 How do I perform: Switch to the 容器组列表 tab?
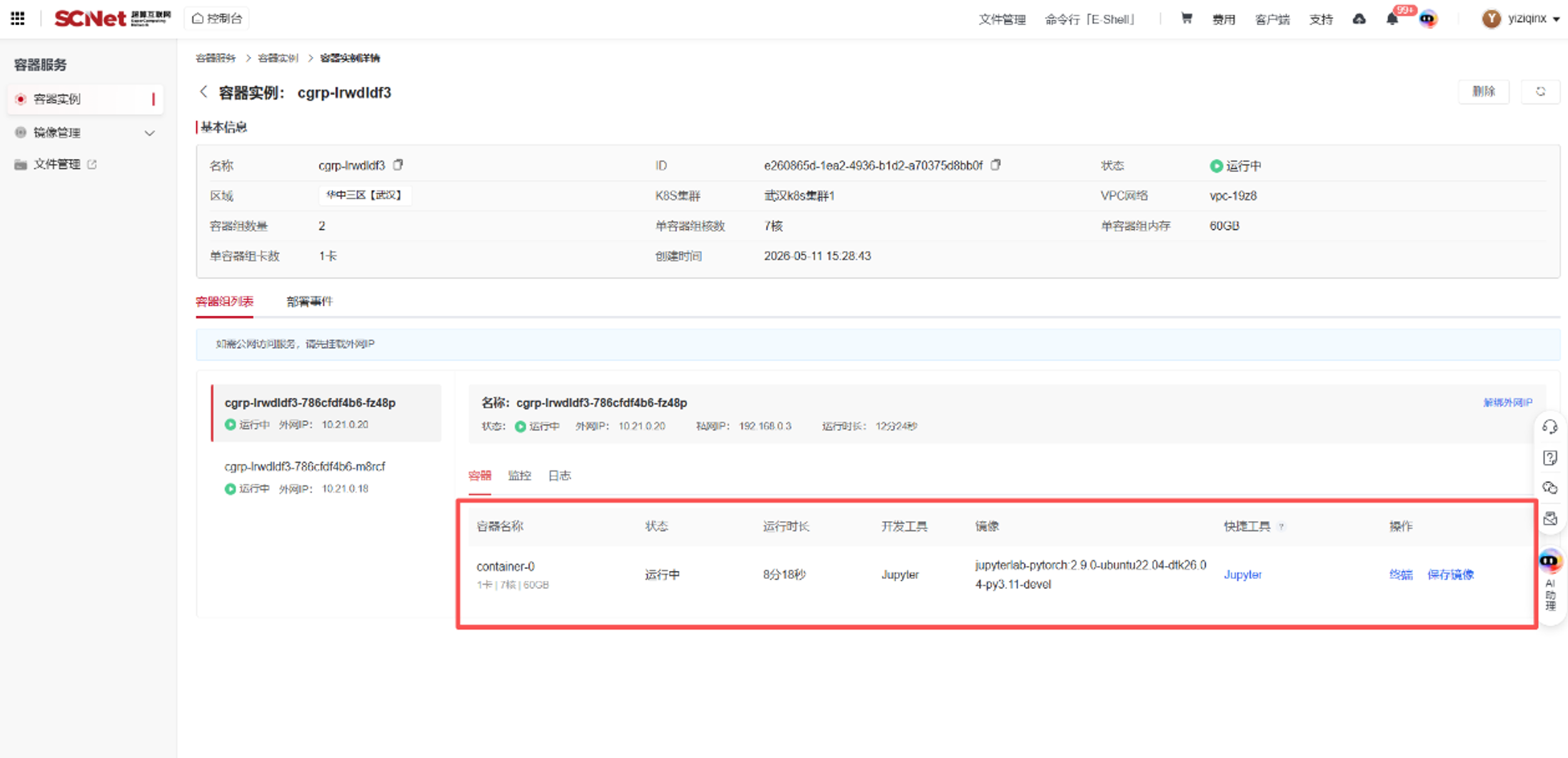click(225, 301)
